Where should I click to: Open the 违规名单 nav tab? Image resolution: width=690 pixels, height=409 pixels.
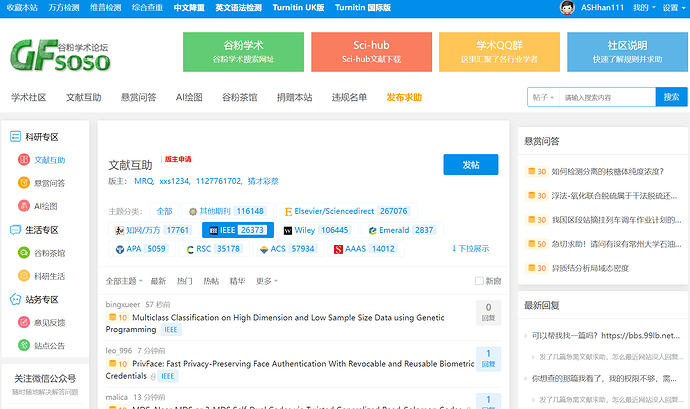pyautogui.click(x=349, y=97)
